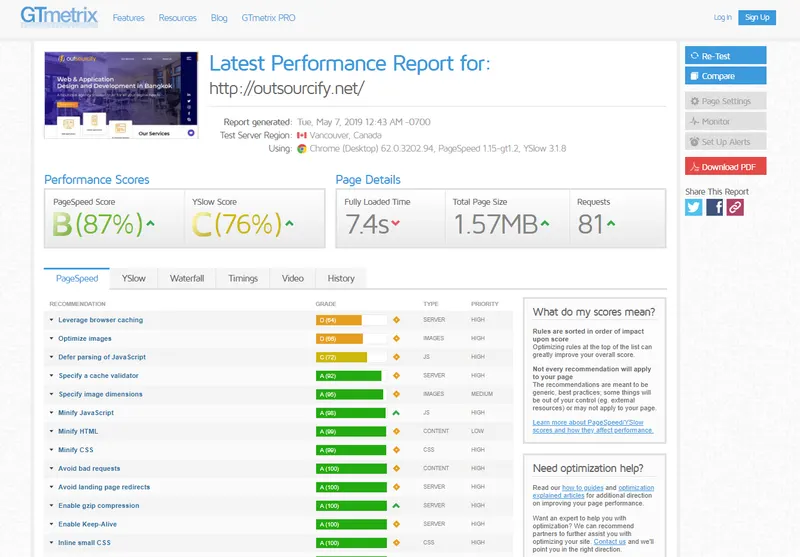Click the Re-Test button
The width and height of the screenshot is (800, 557).
[x=726, y=56]
